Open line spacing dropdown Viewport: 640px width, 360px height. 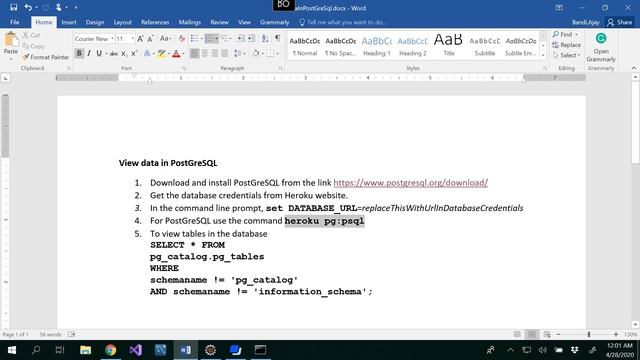(239, 53)
